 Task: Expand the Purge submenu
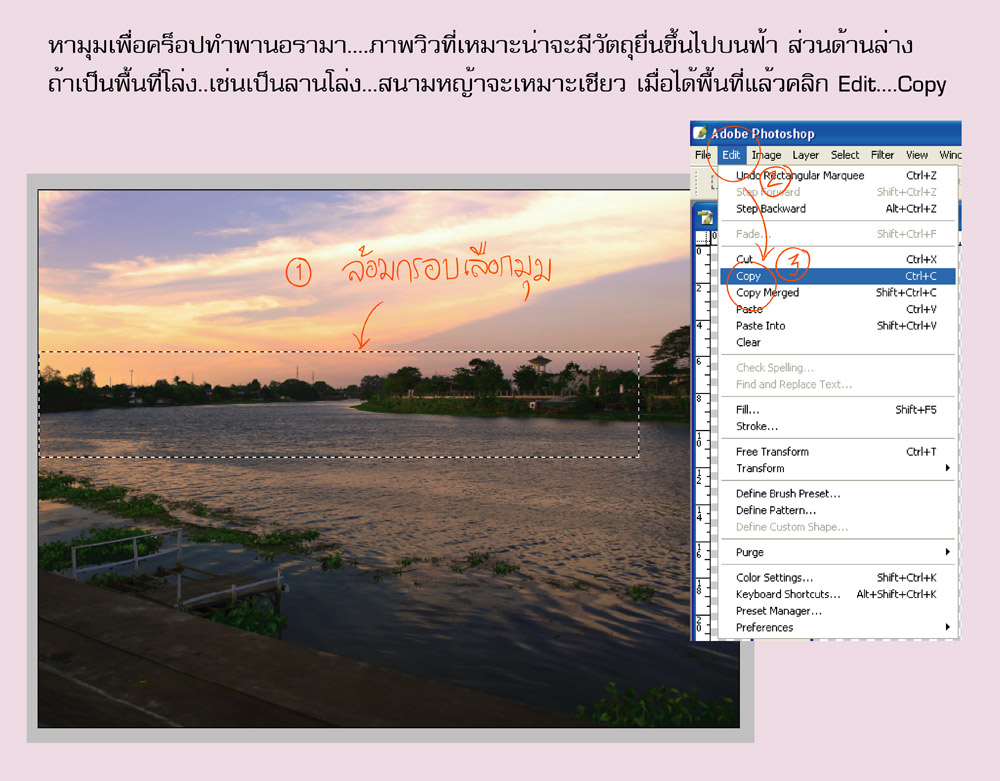[x=750, y=552]
